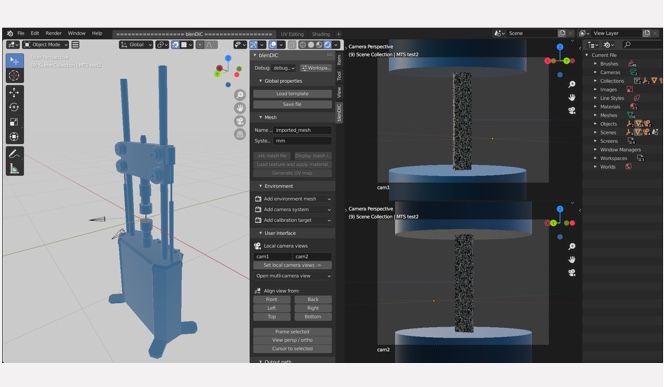
Task: Click the Save file button
Action: tap(293, 104)
